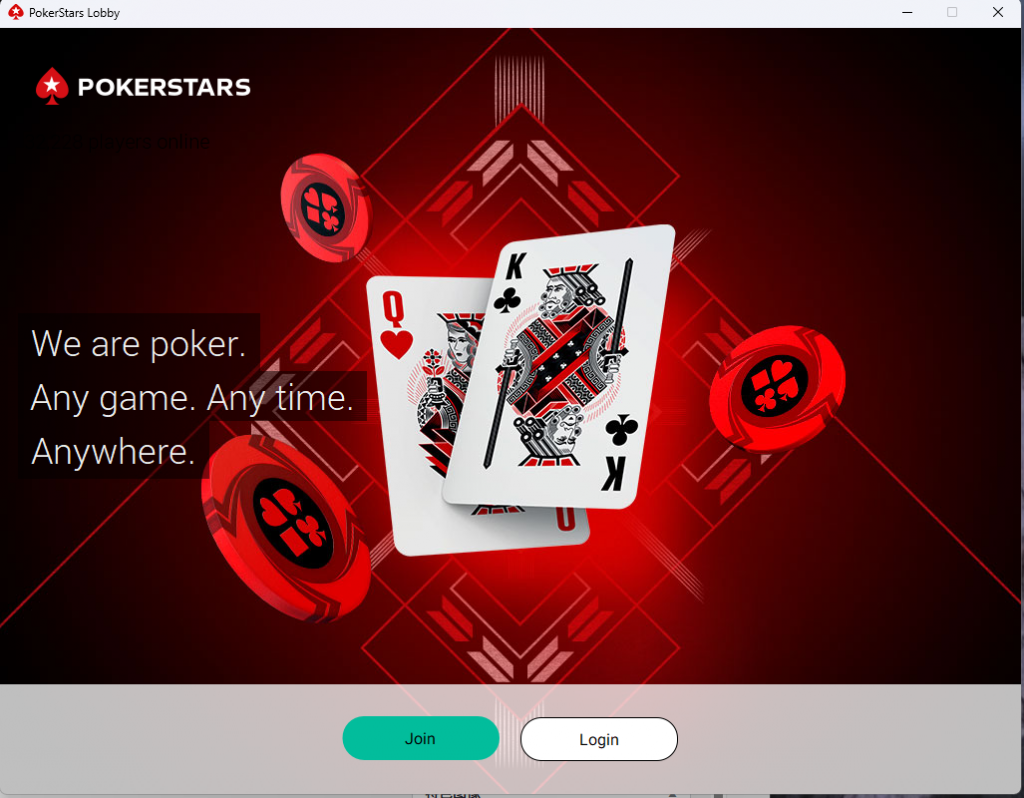Click the PokerStars spade icon in title bar
1024x798 pixels.
[16, 12]
